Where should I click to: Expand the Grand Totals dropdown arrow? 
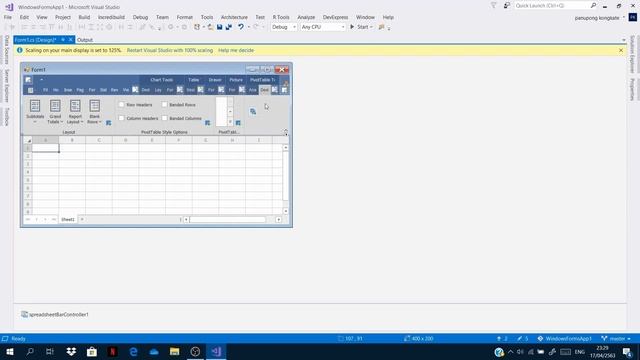62,122
